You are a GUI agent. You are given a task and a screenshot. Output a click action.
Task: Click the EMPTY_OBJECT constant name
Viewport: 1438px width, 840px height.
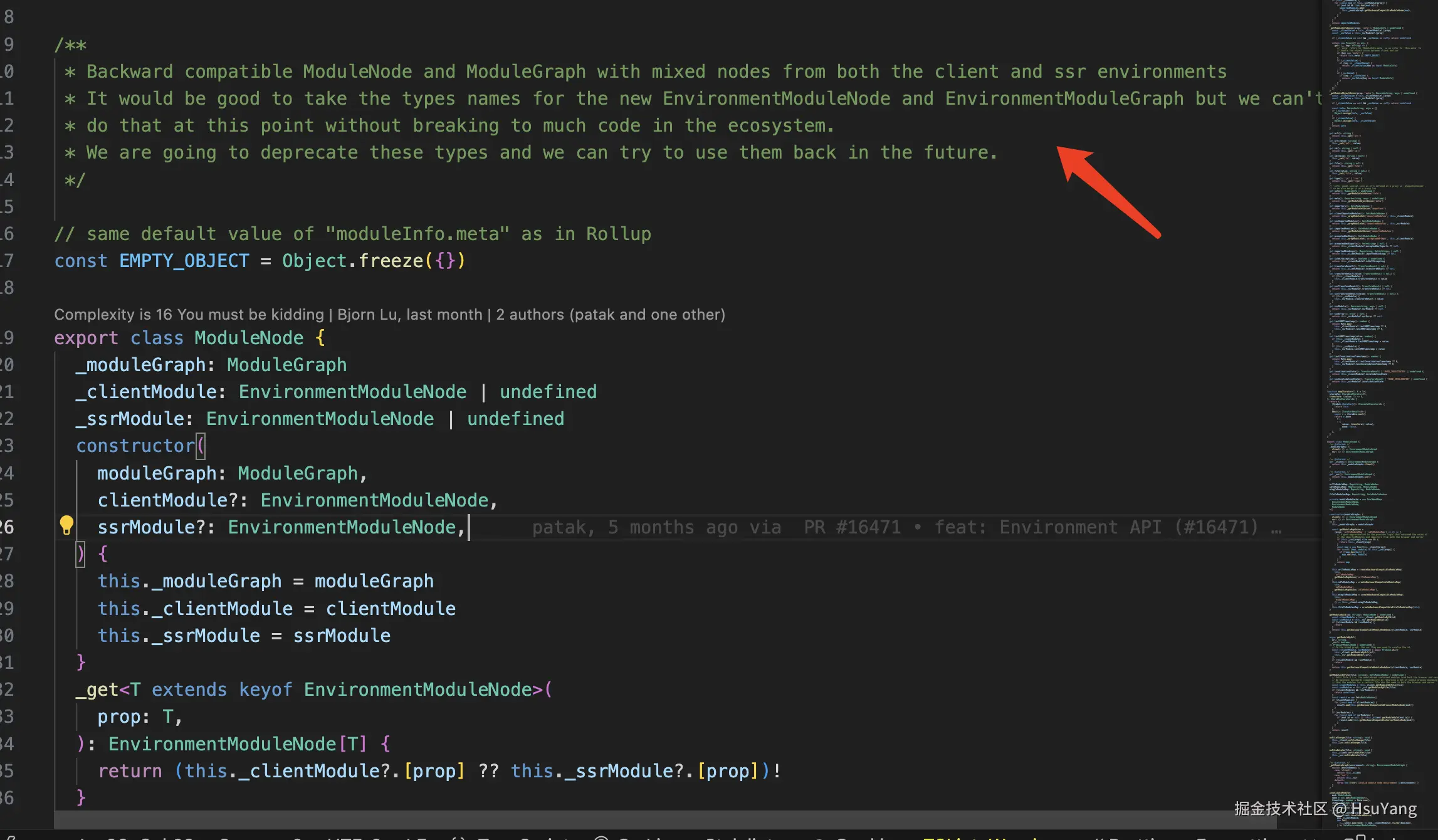pyautogui.click(x=184, y=261)
